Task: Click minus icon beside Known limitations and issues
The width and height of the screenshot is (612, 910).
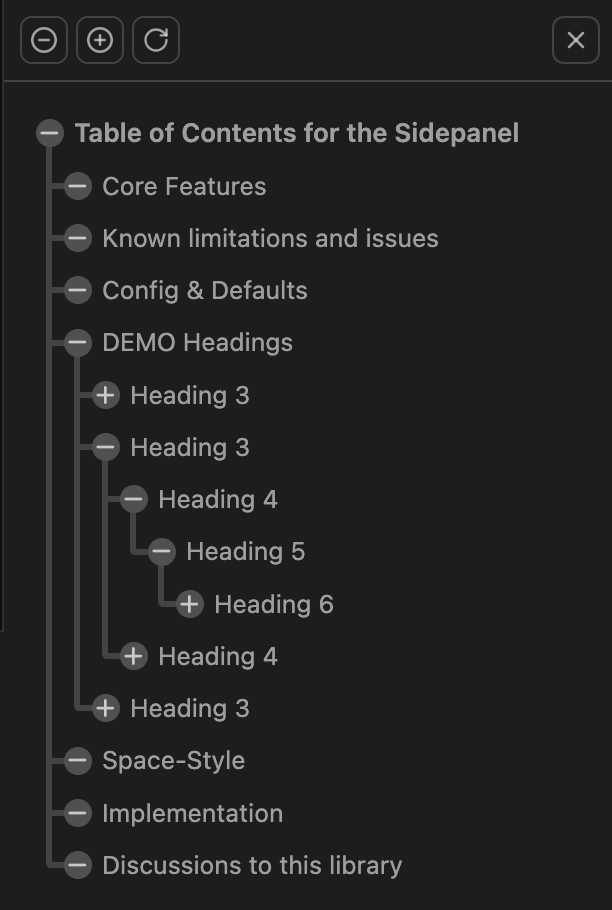Action: (x=78, y=238)
